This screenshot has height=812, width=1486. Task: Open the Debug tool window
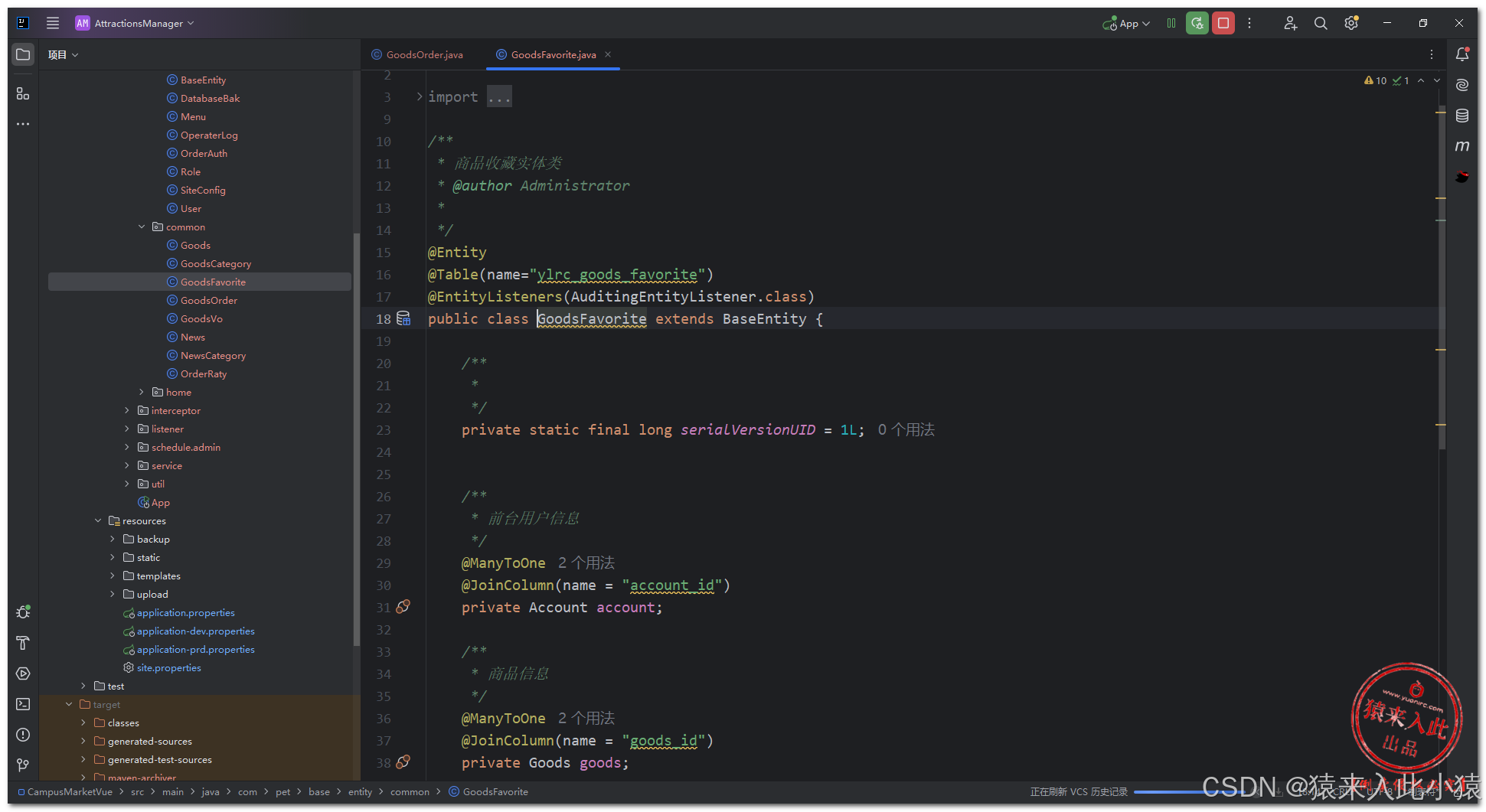click(23, 612)
